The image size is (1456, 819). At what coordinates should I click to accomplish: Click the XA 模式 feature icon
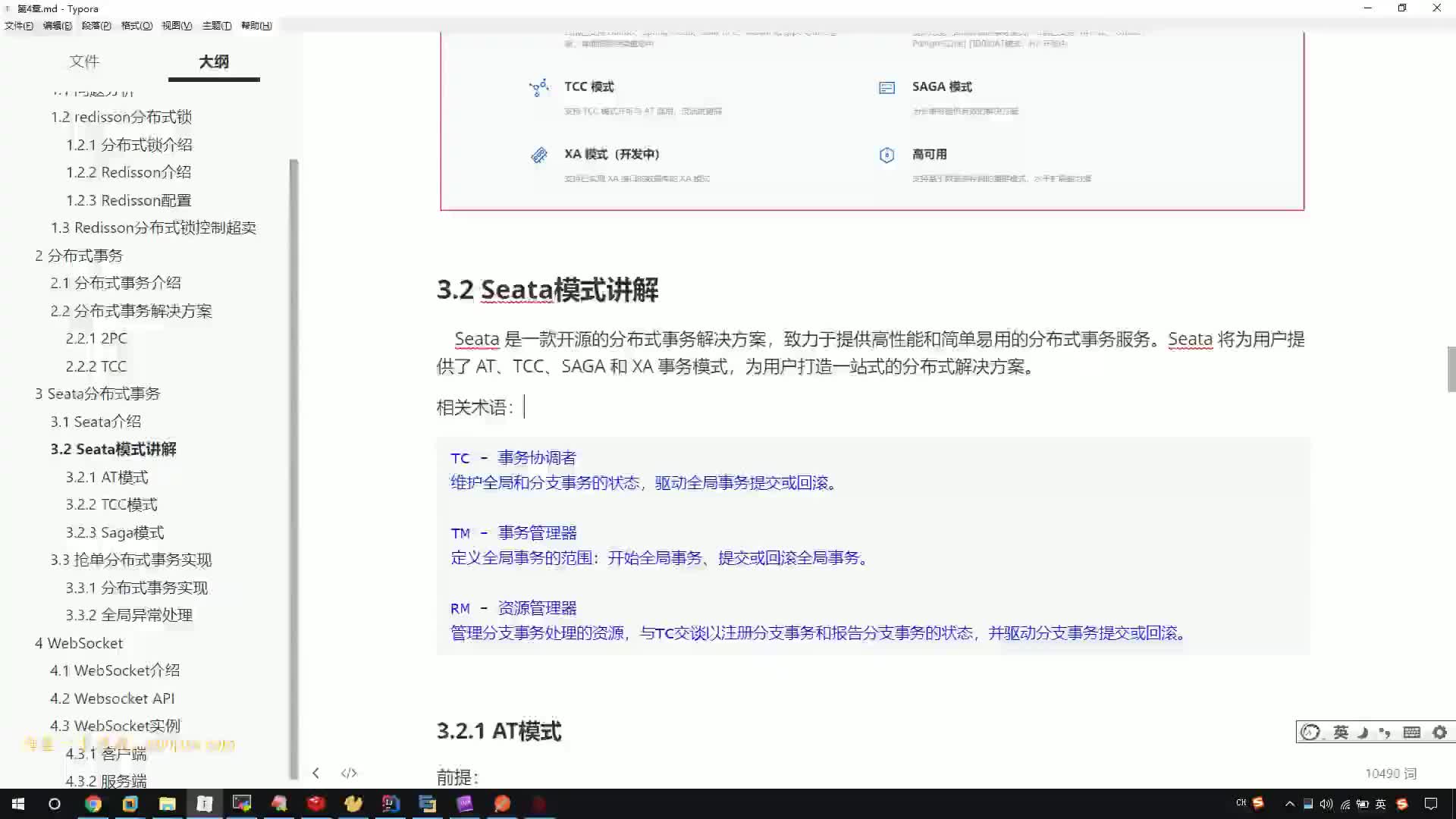pyautogui.click(x=539, y=155)
